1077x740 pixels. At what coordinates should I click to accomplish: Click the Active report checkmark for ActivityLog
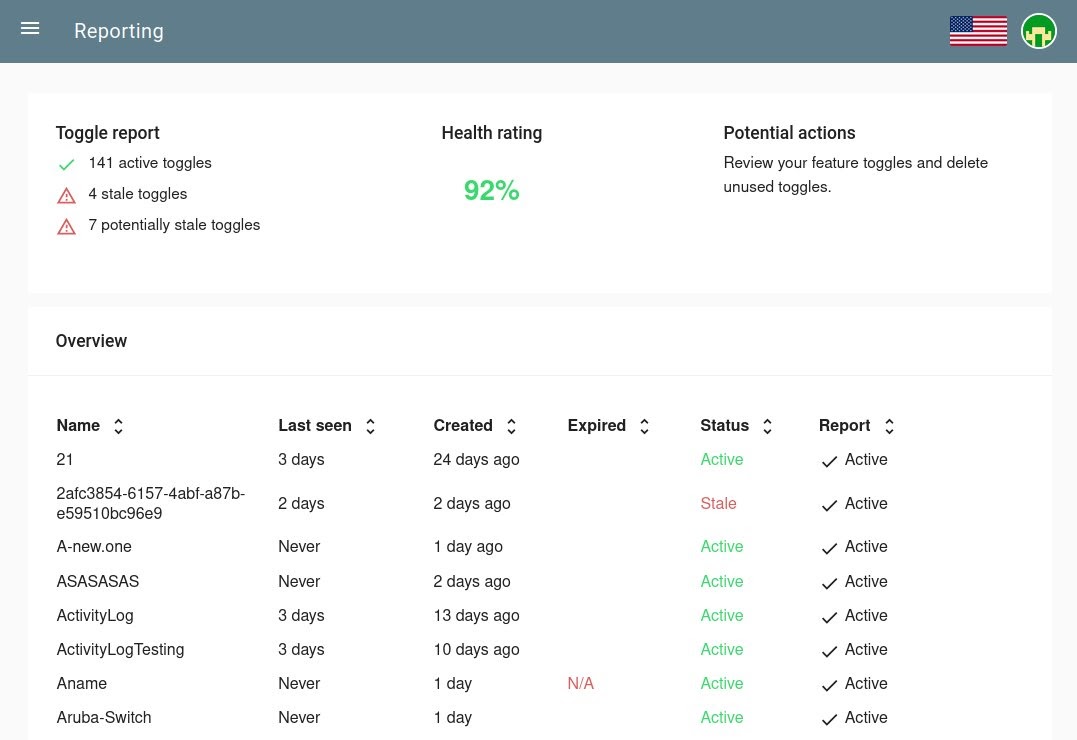(829, 617)
